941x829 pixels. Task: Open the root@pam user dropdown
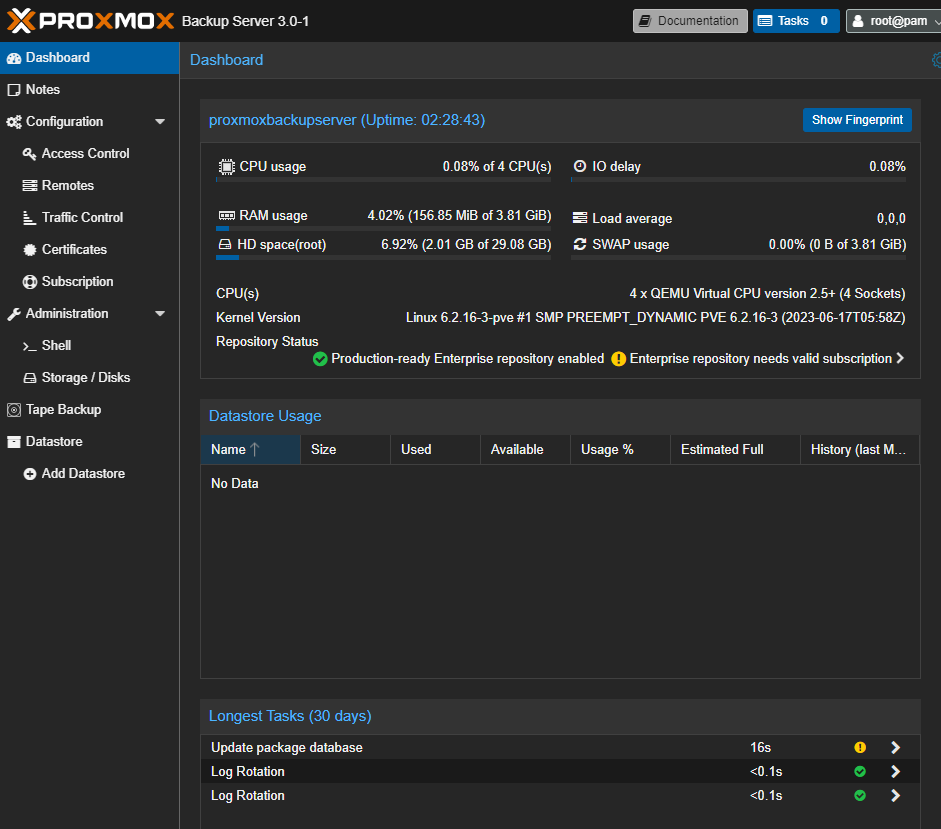pyautogui.click(x=892, y=21)
